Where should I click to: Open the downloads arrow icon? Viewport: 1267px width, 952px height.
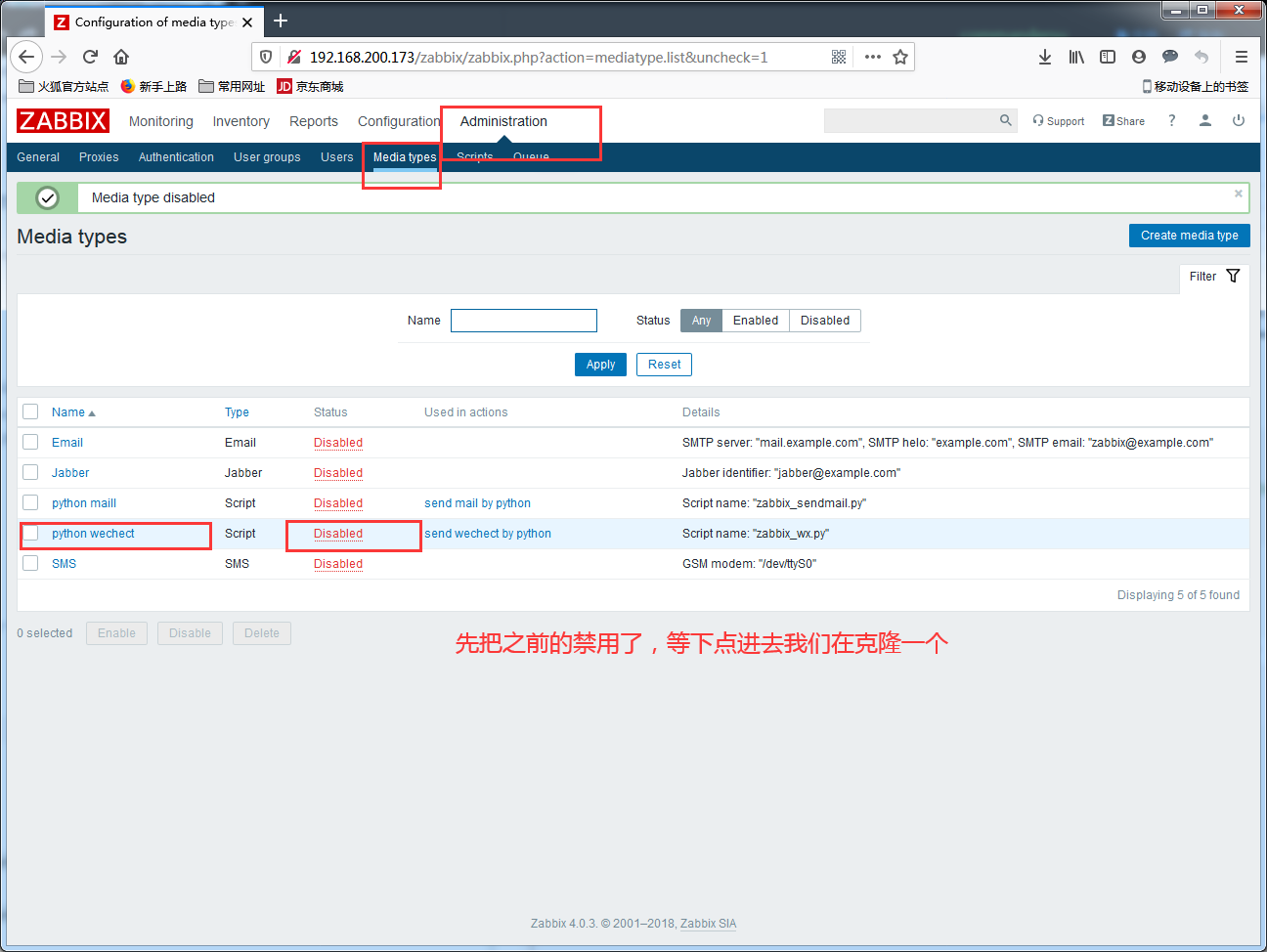[x=1045, y=57]
